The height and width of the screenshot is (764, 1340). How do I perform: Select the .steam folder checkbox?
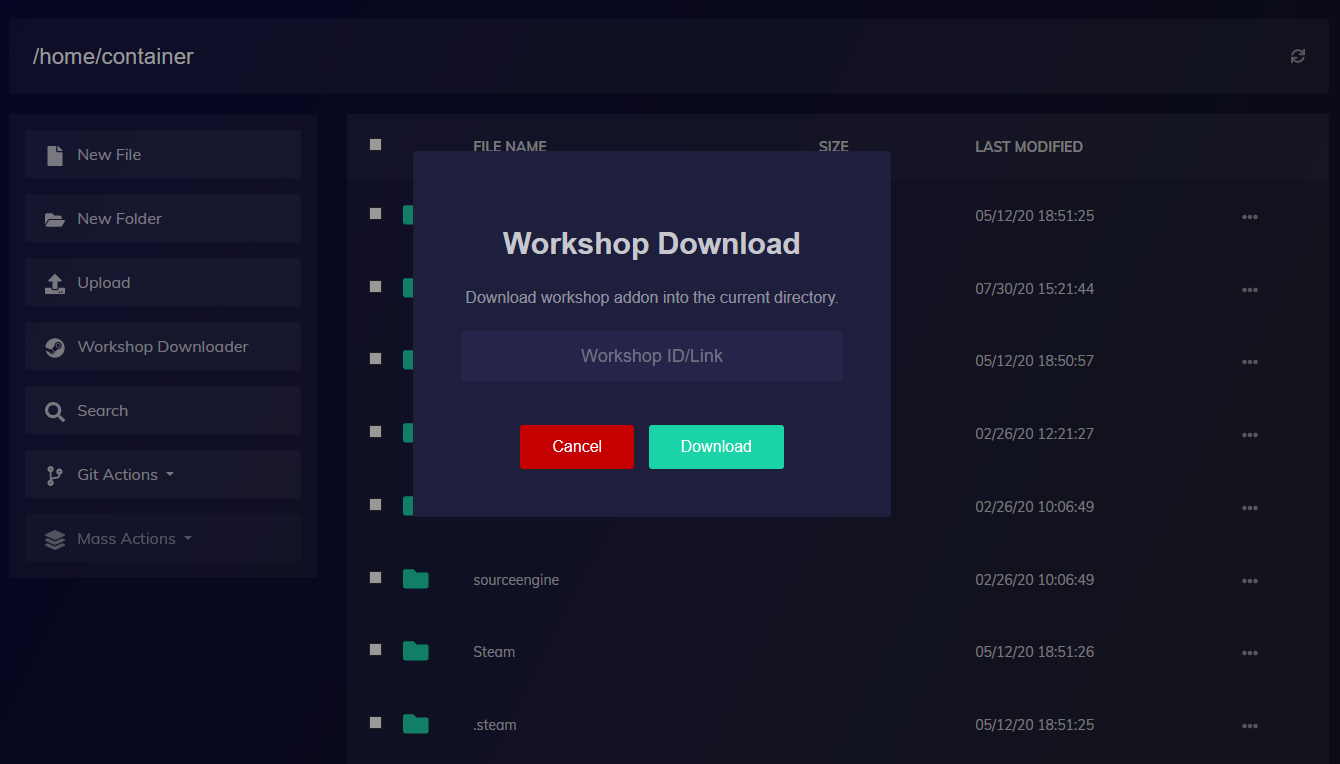point(376,722)
